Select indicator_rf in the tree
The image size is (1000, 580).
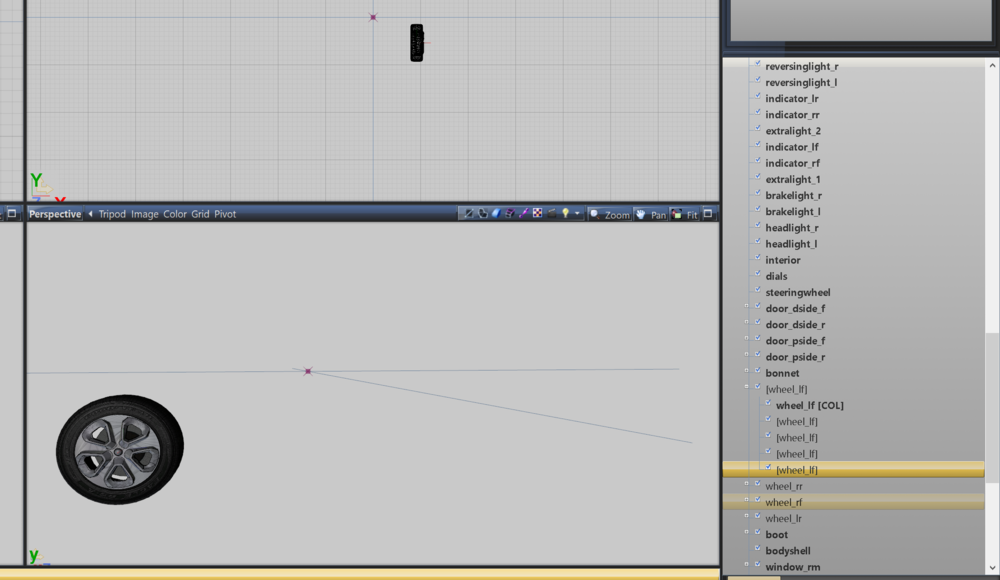(793, 163)
